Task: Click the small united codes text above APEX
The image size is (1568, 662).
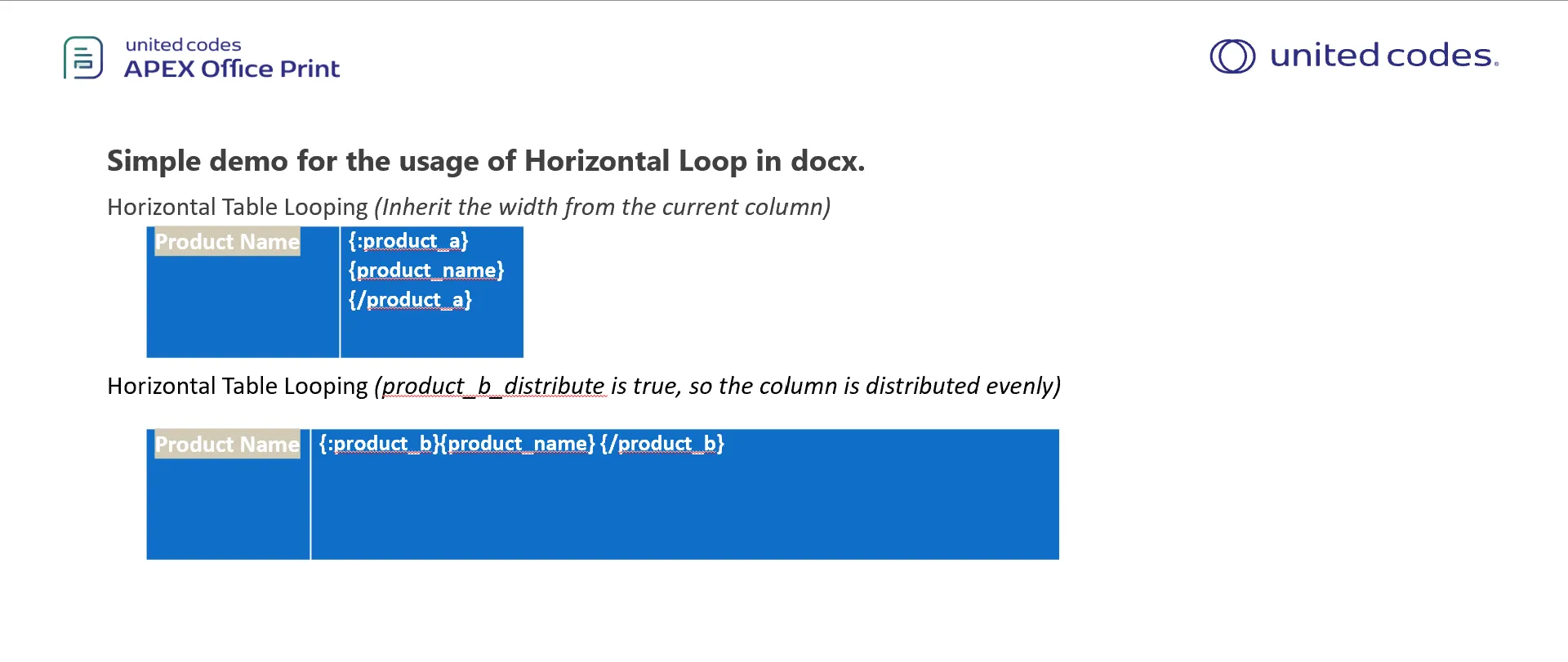Action: (183, 45)
